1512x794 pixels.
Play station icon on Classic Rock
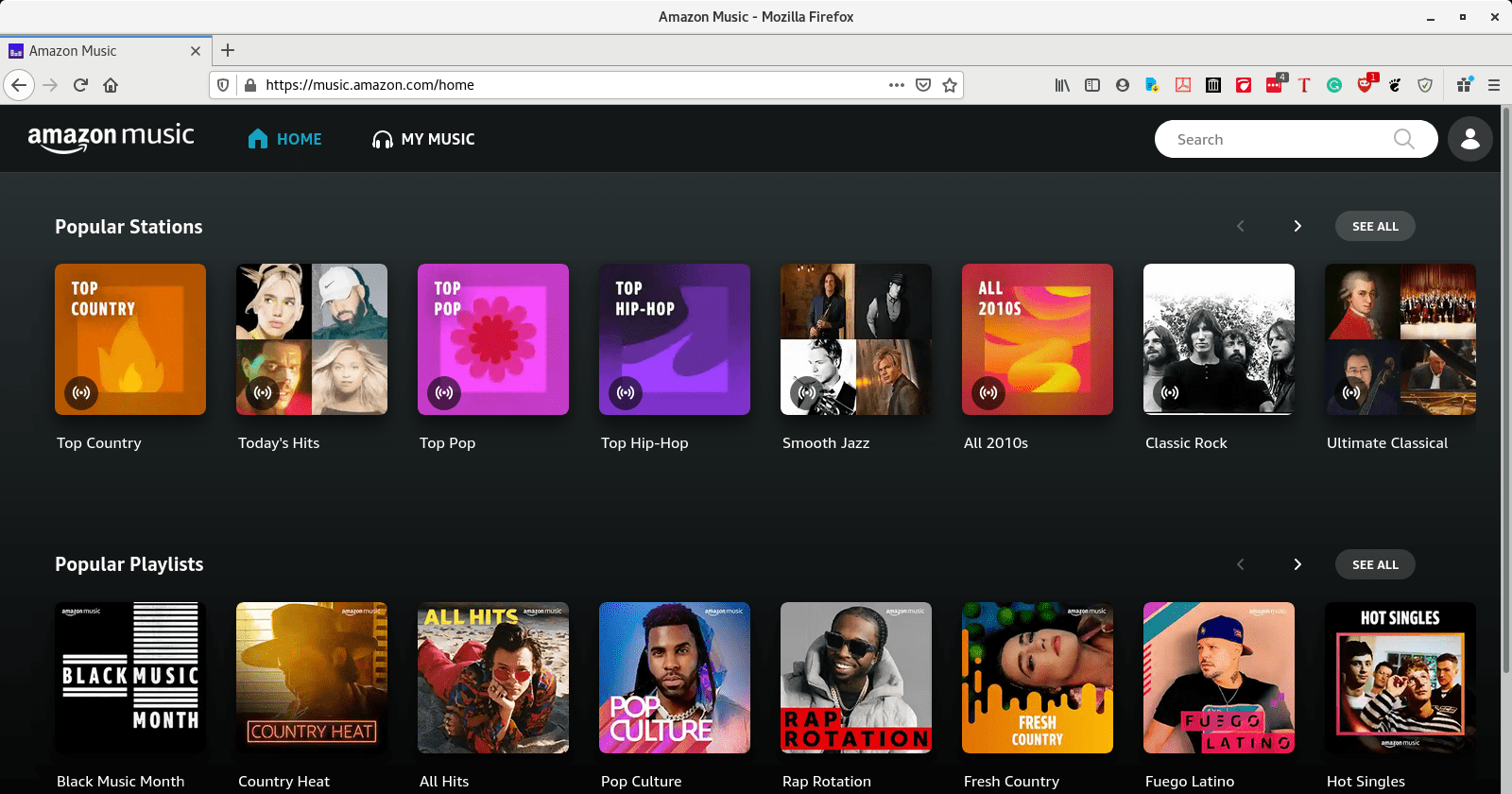1171,392
